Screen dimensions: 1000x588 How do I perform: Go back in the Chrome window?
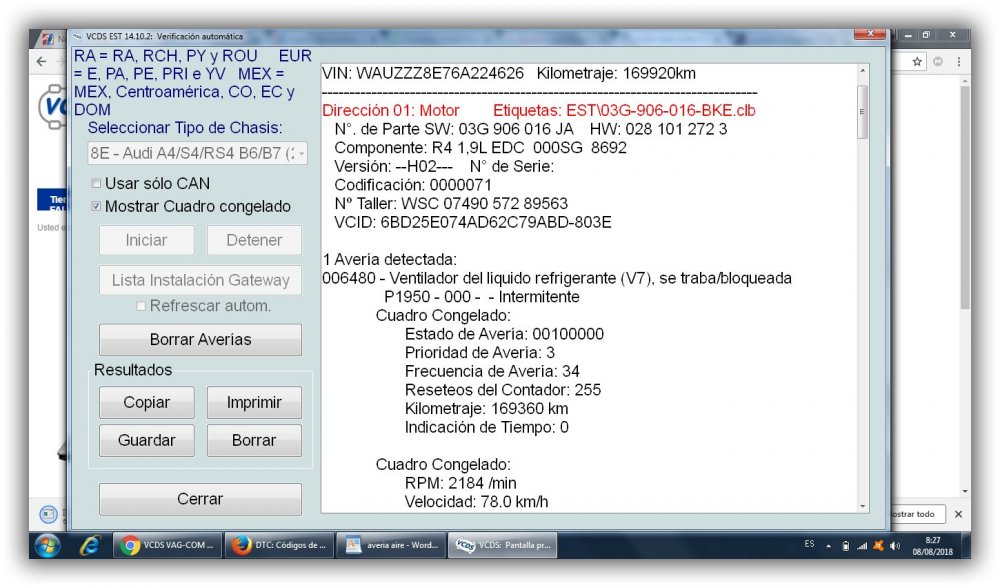click(x=41, y=62)
